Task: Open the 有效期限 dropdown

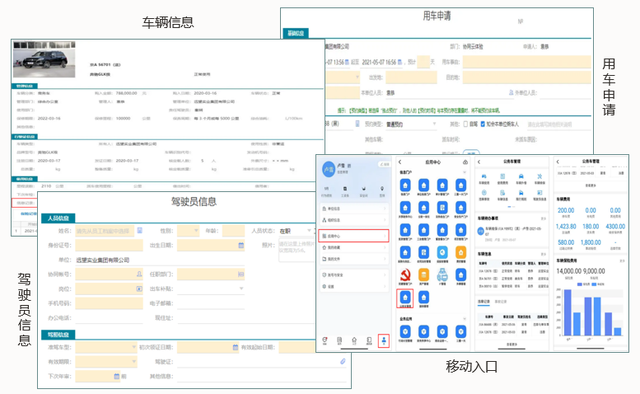Action: [x=106, y=362]
